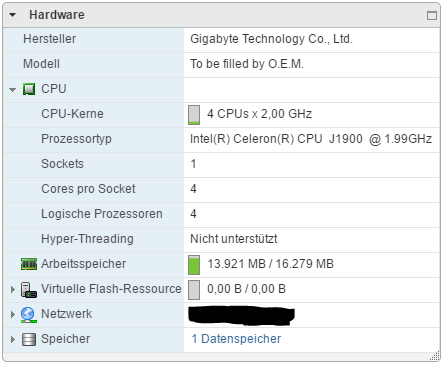
Task: Click the Arbeitsspeicher memory module icon
Action: 29,264
